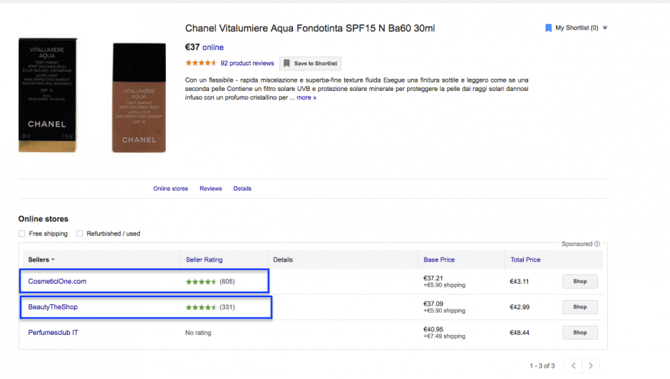Screen dimensions: 670x379
Task: Open the 92 product reviews link
Action: point(247,63)
